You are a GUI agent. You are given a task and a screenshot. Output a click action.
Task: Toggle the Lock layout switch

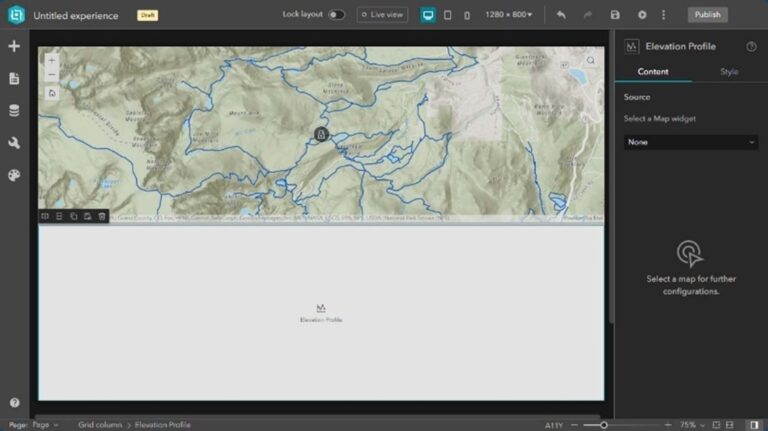336,15
